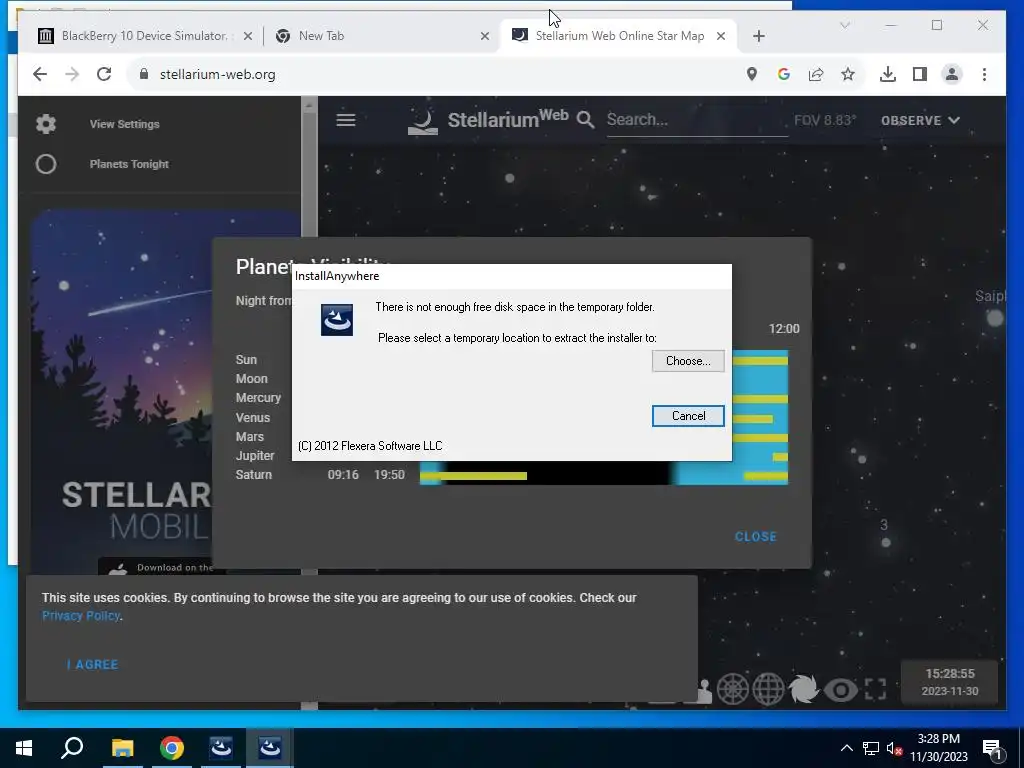This screenshot has width=1024, height=768.
Task: Open the Stellarium hamburger menu
Action: pos(345,120)
